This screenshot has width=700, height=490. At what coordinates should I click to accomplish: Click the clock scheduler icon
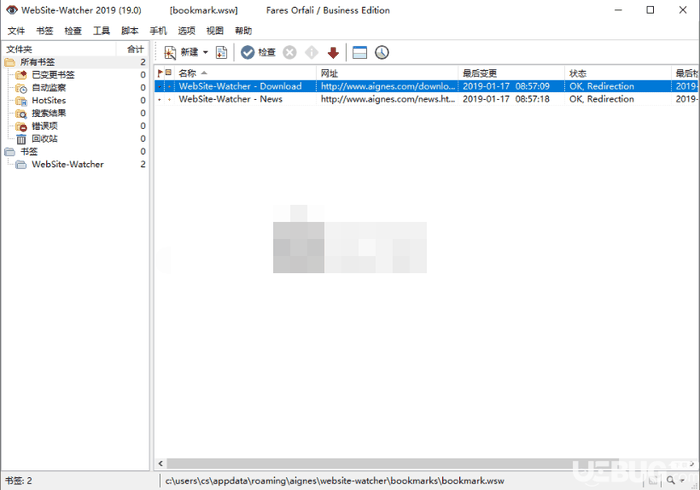tap(382, 53)
